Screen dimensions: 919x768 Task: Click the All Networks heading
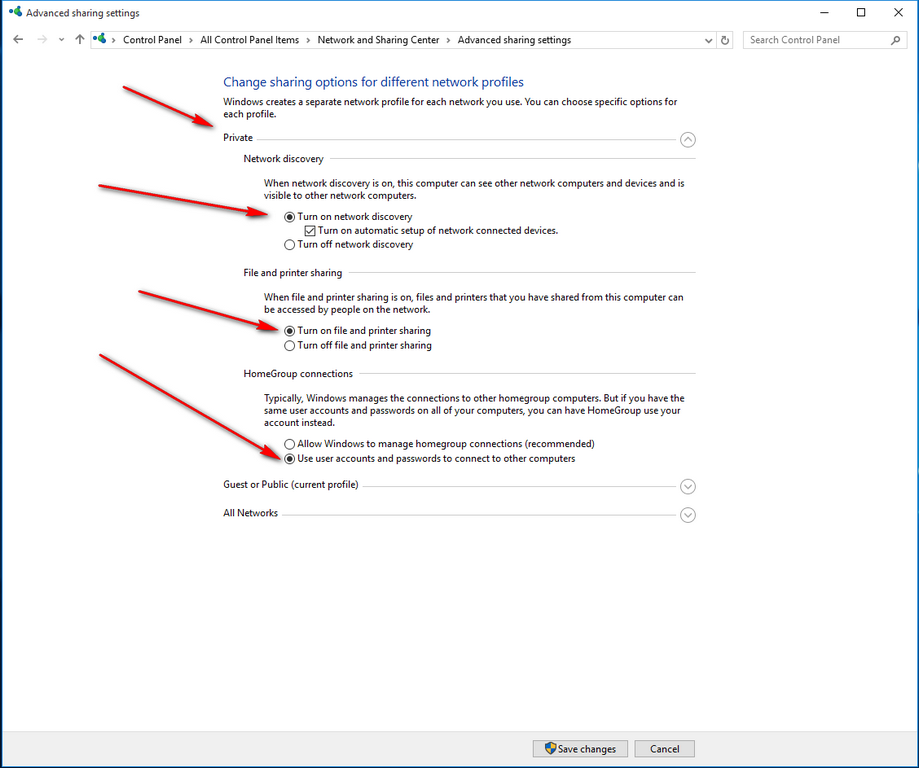click(x=250, y=513)
